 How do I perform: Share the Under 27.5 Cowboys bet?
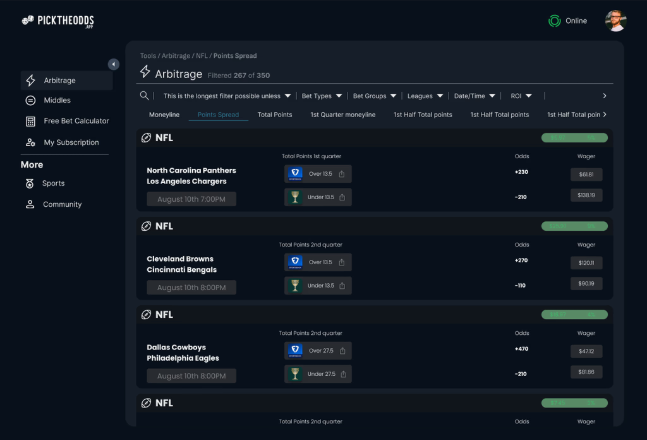tap(343, 374)
